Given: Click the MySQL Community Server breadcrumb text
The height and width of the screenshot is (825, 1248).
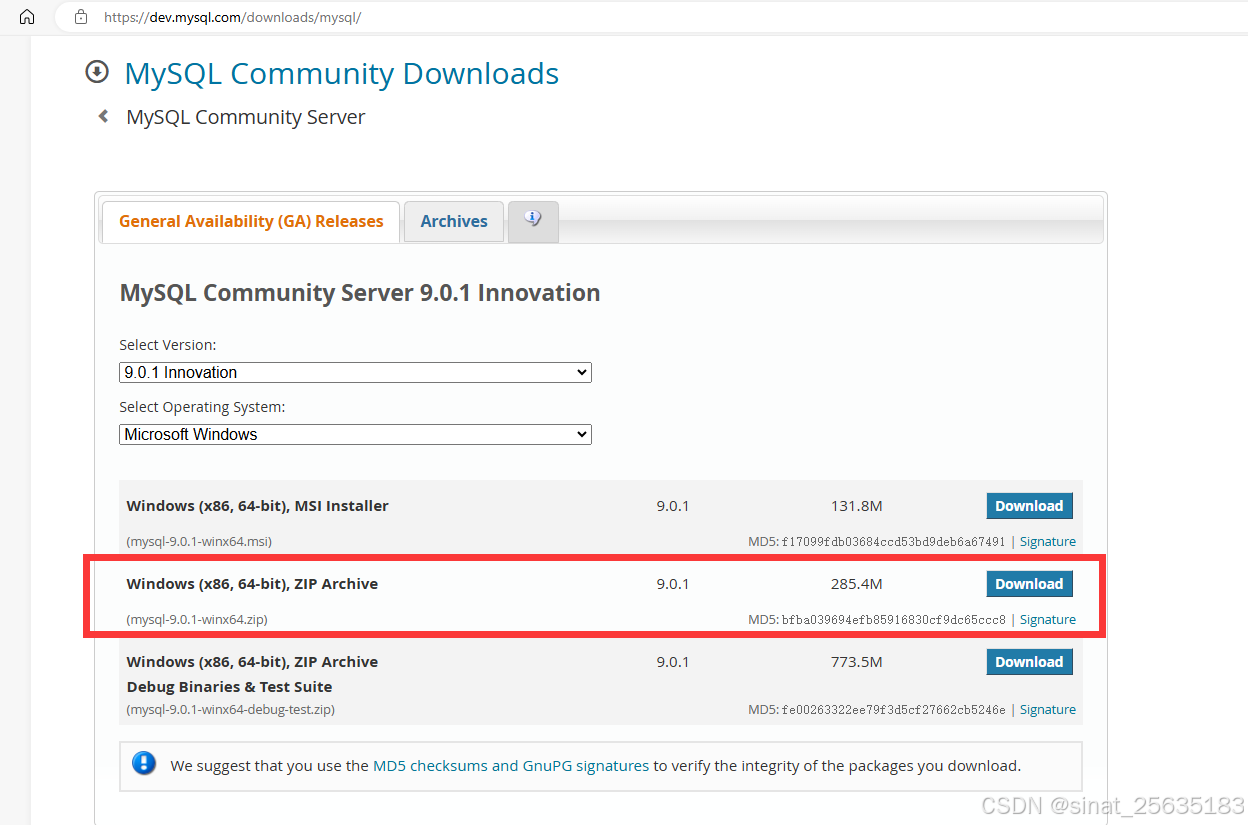Looking at the screenshot, I should click(x=246, y=117).
